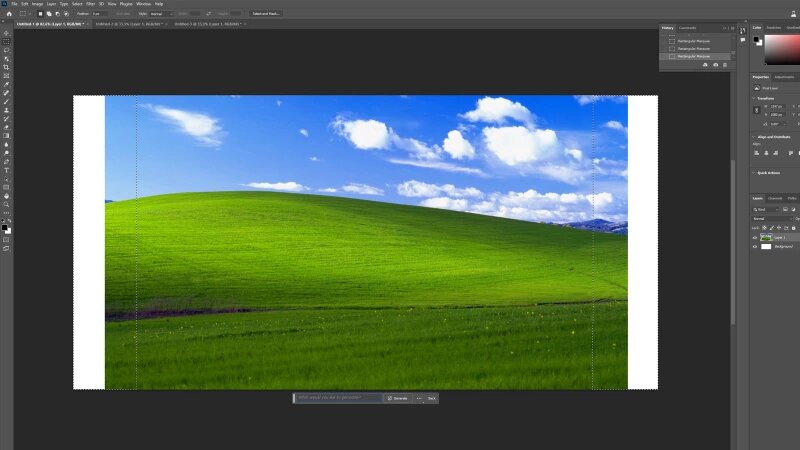Click the foreground color swatch in Color panel
Viewport: 800px width, 450px height.
(x=756, y=39)
